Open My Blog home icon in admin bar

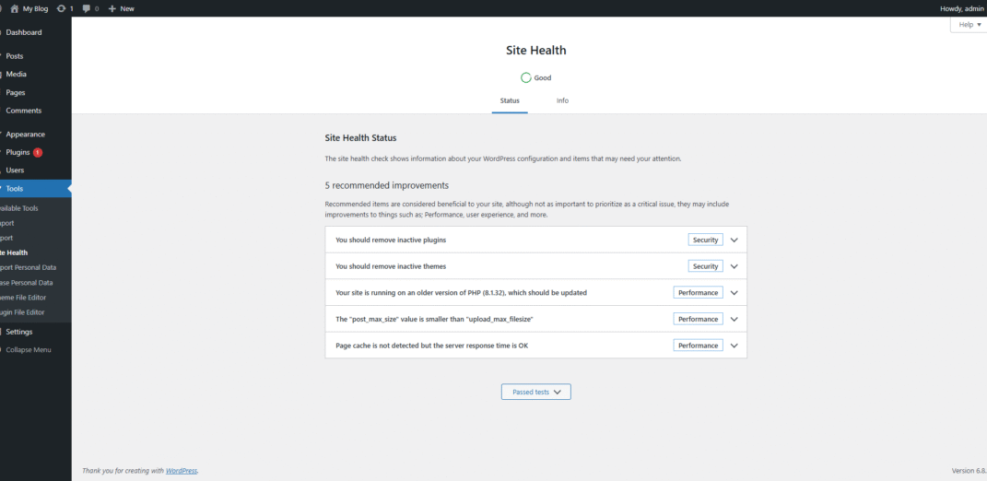tap(14, 9)
